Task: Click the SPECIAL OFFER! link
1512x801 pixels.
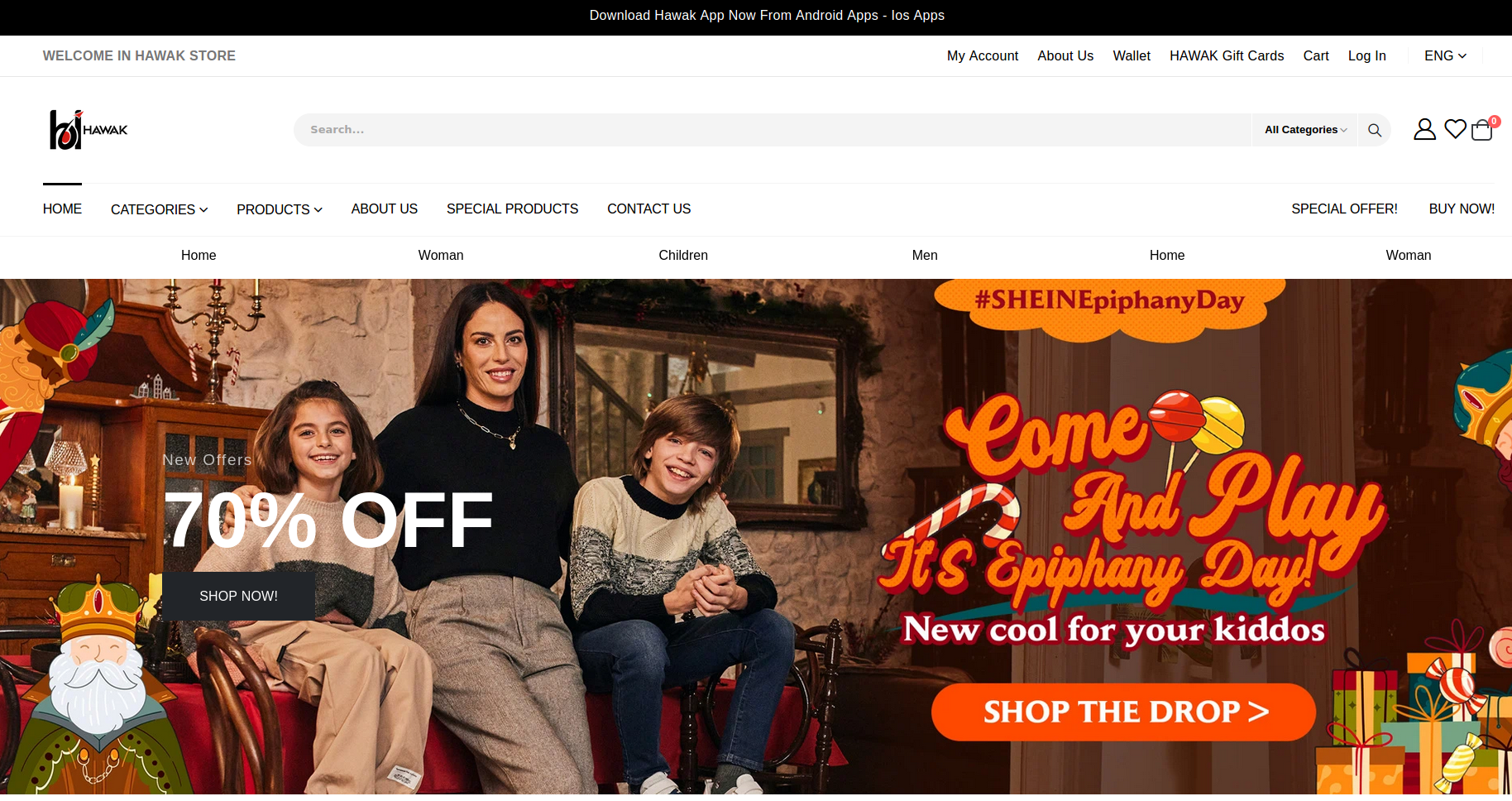Action: coord(1344,209)
